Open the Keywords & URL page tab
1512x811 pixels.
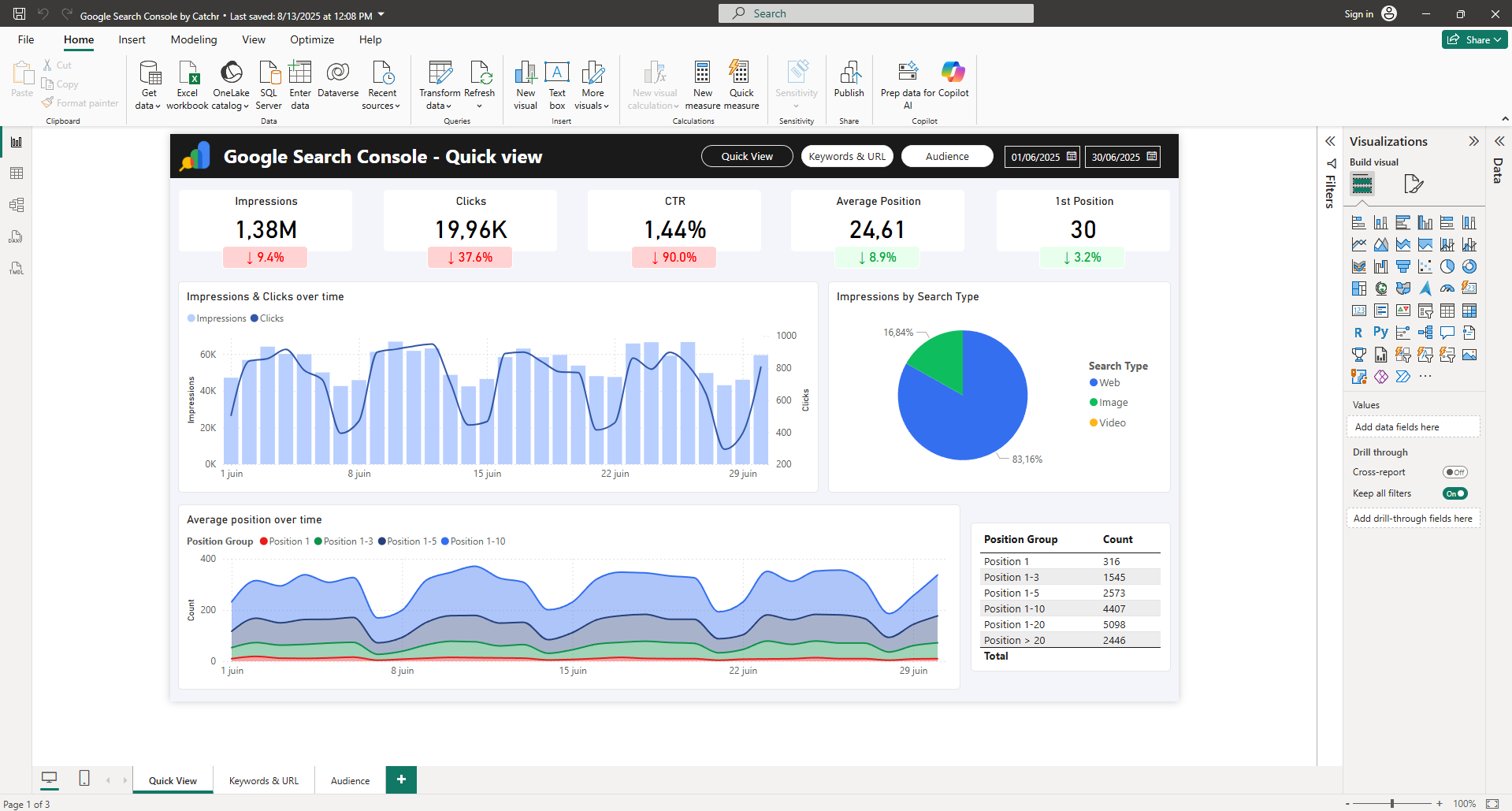pyautogui.click(x=263, y=780)
